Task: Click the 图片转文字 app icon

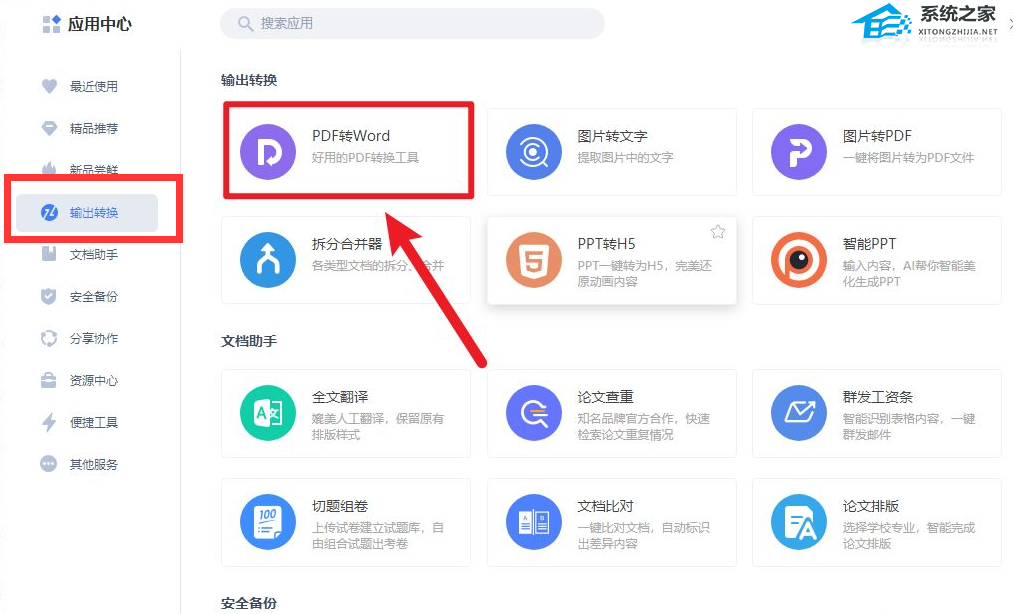Action: click(534, 152)
